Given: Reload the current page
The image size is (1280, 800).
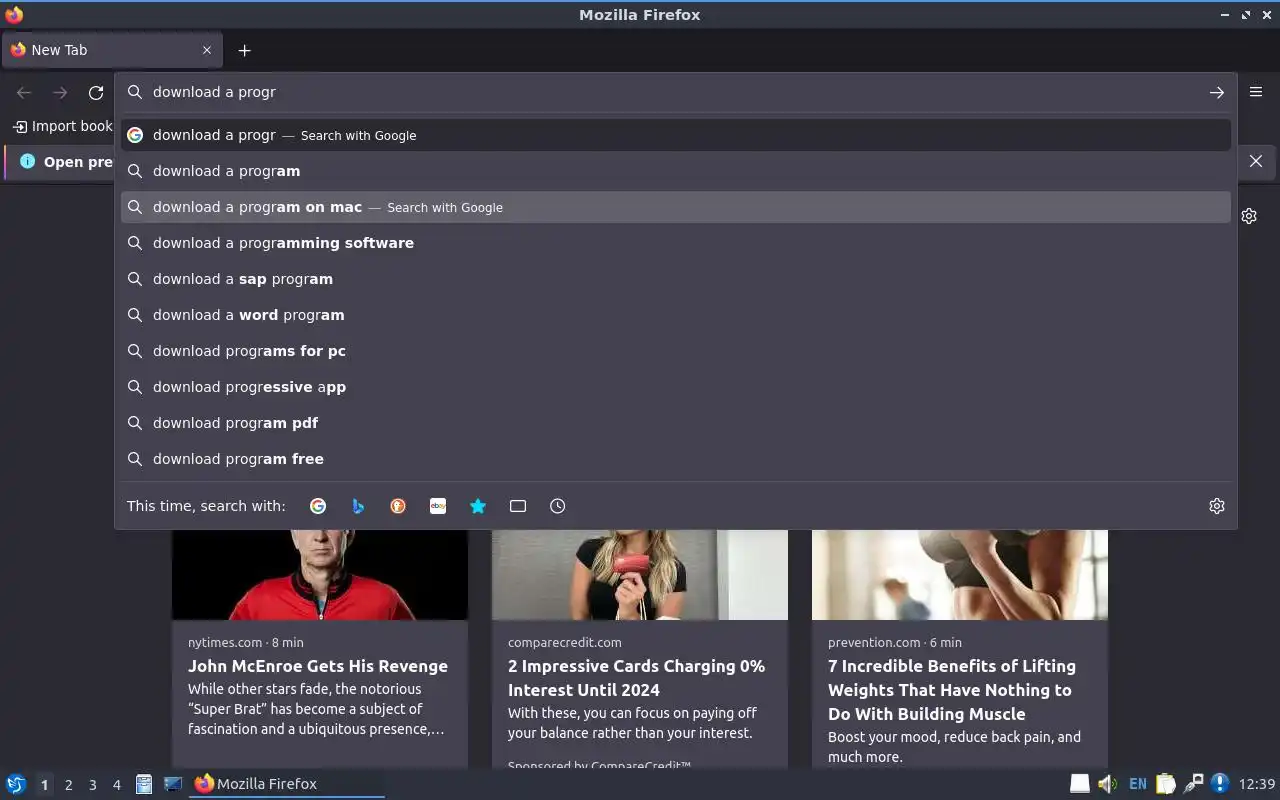Looking at the screenshot, I should [96, 92].
